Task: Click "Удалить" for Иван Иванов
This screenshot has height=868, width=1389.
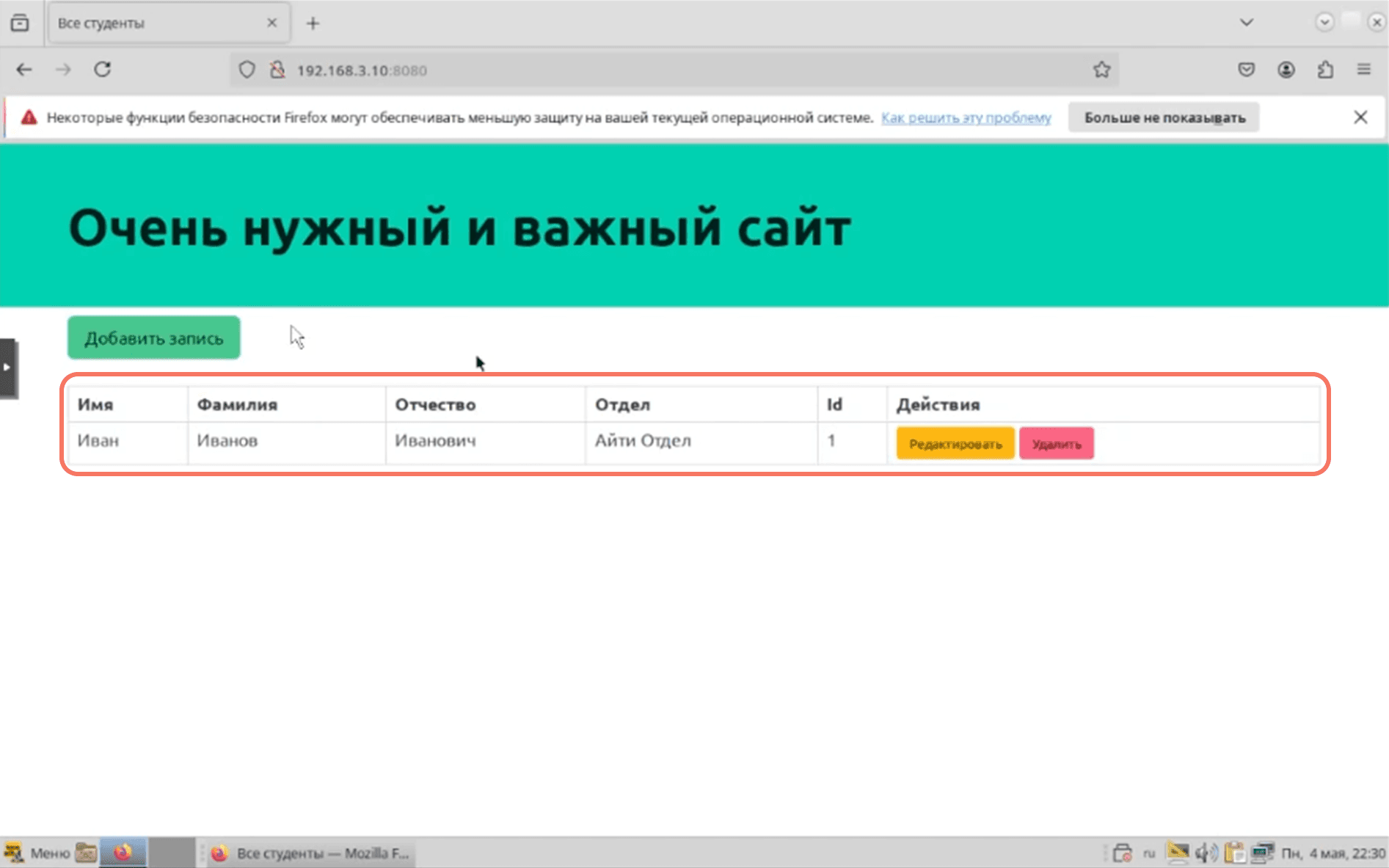Action: pos(1057,443)
